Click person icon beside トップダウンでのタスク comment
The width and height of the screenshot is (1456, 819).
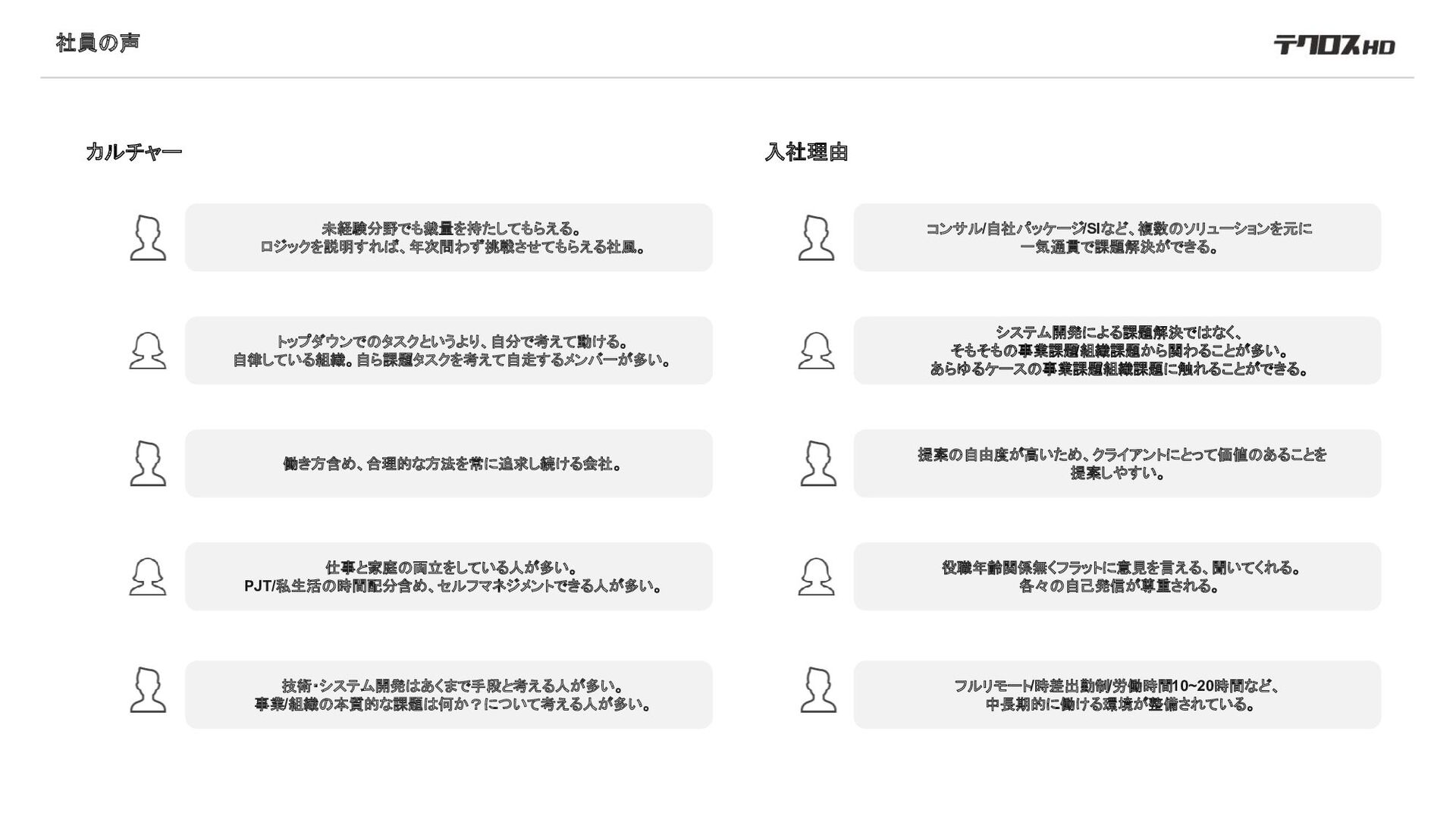[x=148, y=350]
